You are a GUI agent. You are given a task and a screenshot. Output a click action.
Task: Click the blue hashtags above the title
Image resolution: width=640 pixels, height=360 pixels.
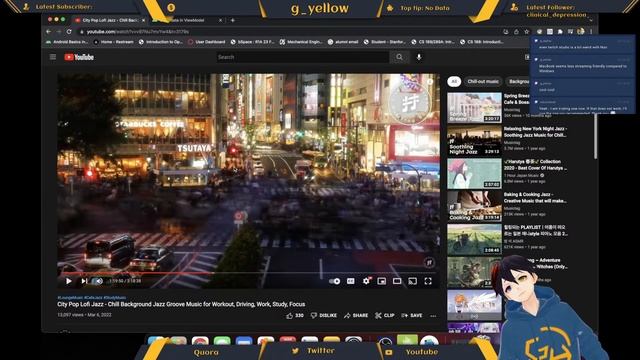coord(91,298)
